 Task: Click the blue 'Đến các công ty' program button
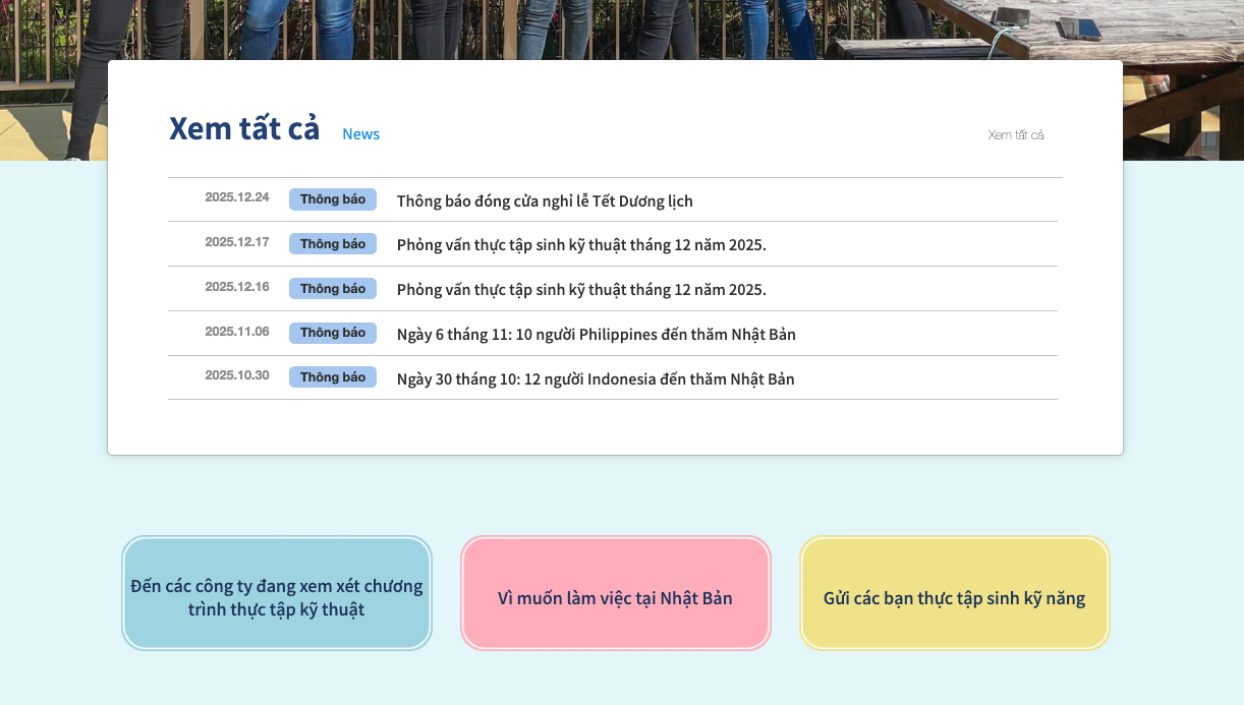(x=277, y=593)
